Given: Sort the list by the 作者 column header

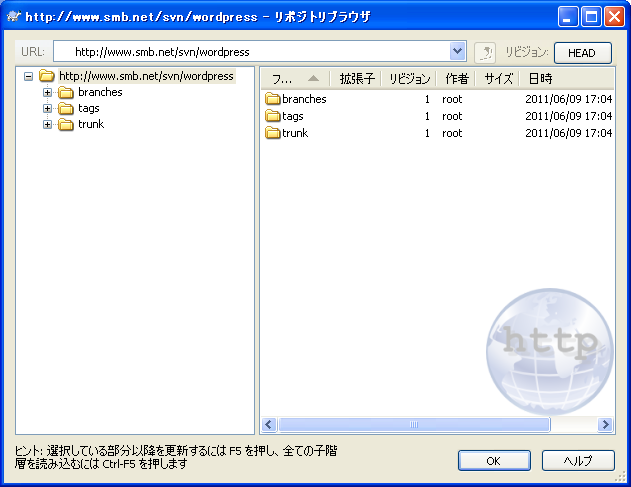Looking at the screenshot, I should 456,78.
